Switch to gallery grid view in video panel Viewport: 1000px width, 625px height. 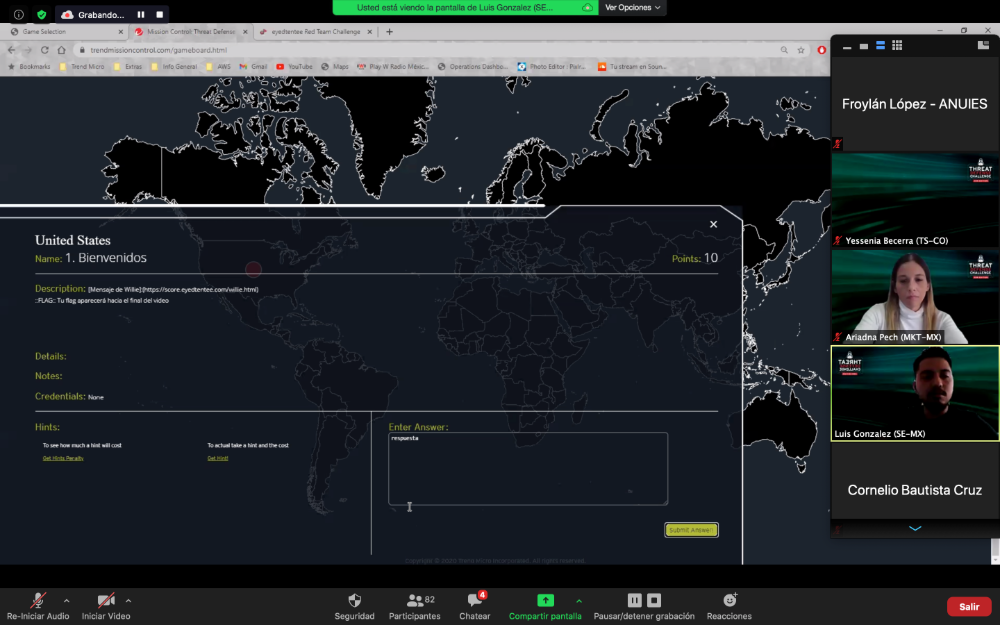pos(897,46)
